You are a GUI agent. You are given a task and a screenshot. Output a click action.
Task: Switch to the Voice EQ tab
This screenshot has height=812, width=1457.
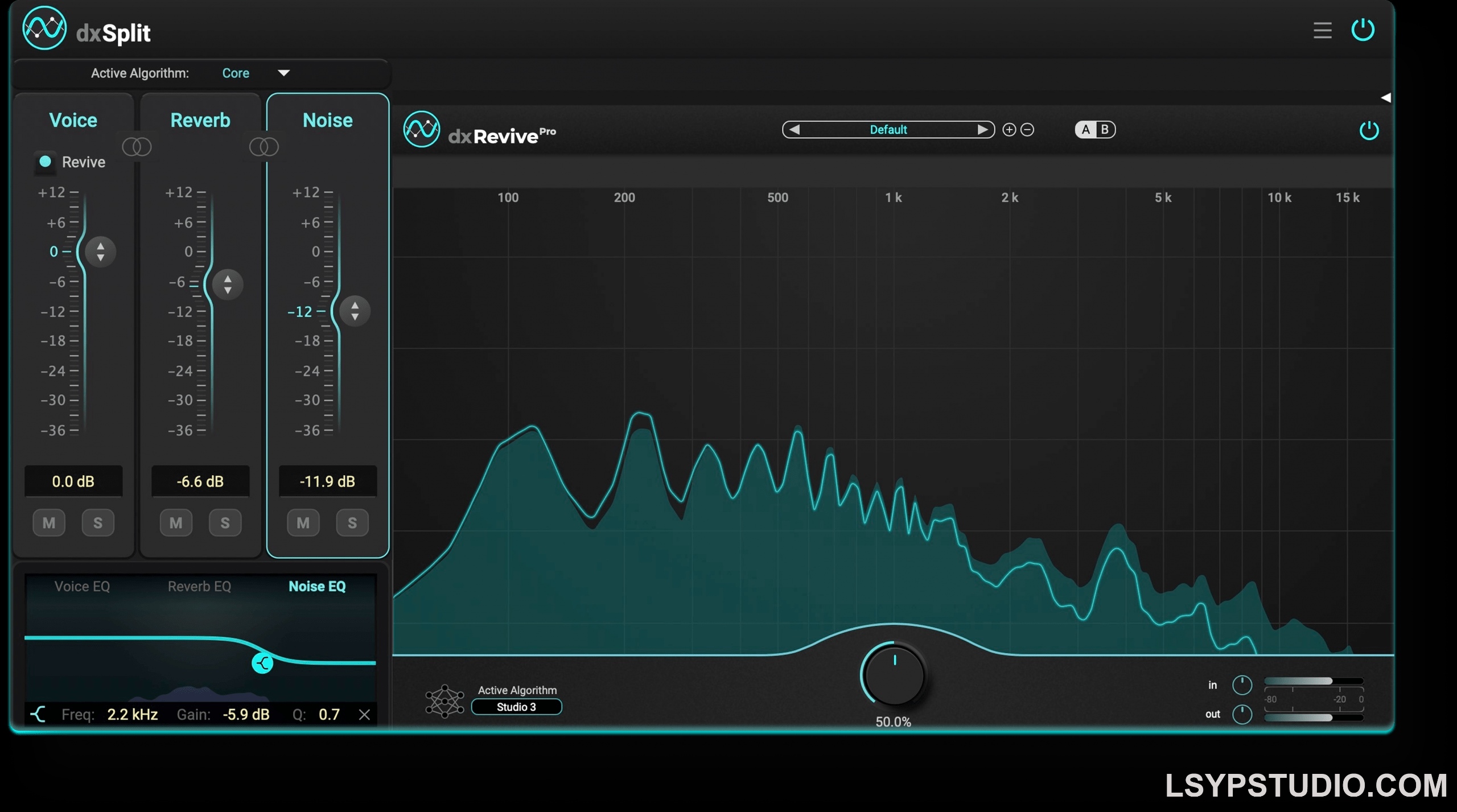tap(82, 587)
